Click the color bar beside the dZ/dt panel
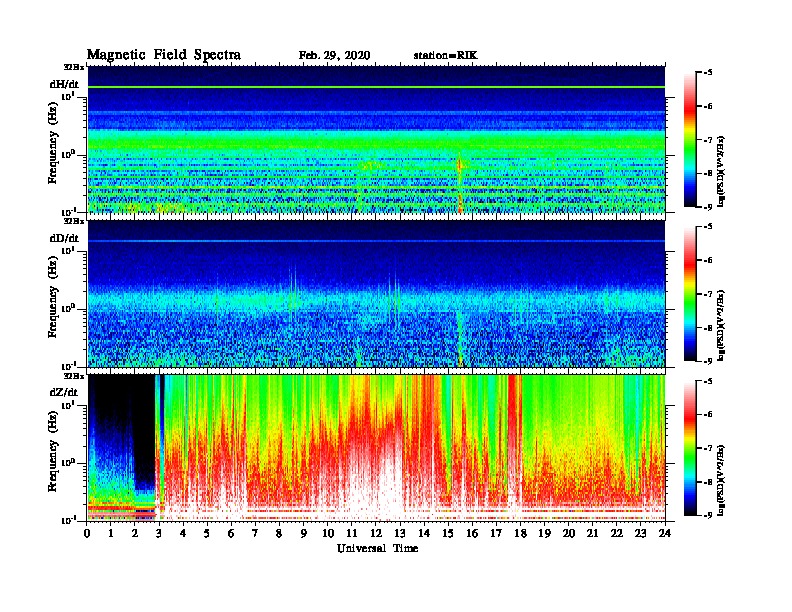792x612 pixels. coord(690,448)
